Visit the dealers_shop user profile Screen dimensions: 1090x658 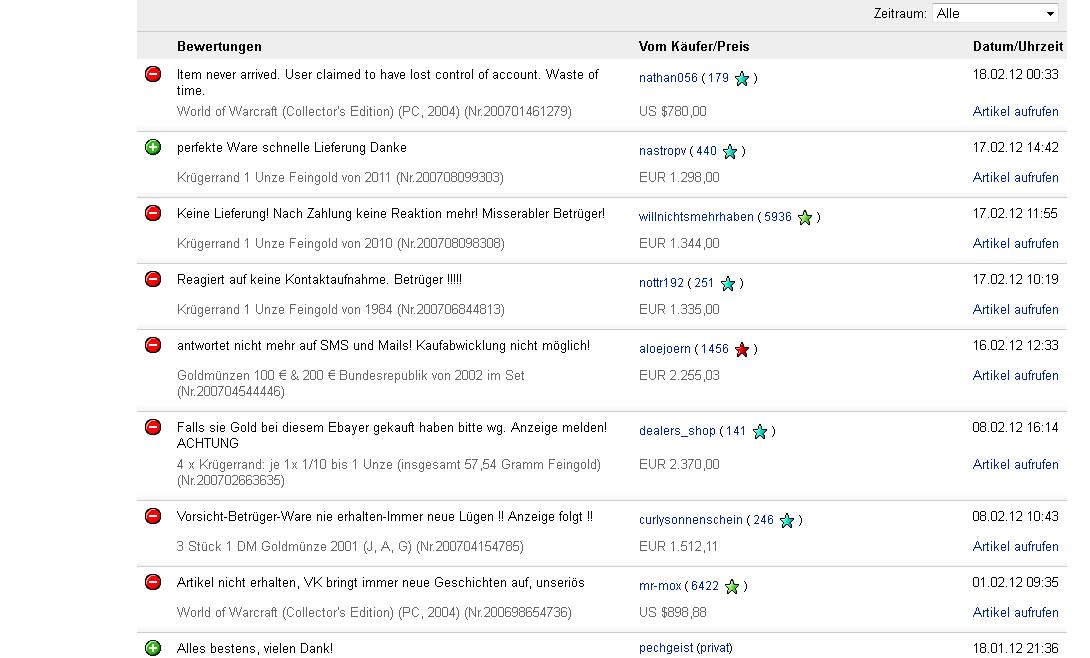click(x=677, y=431)
